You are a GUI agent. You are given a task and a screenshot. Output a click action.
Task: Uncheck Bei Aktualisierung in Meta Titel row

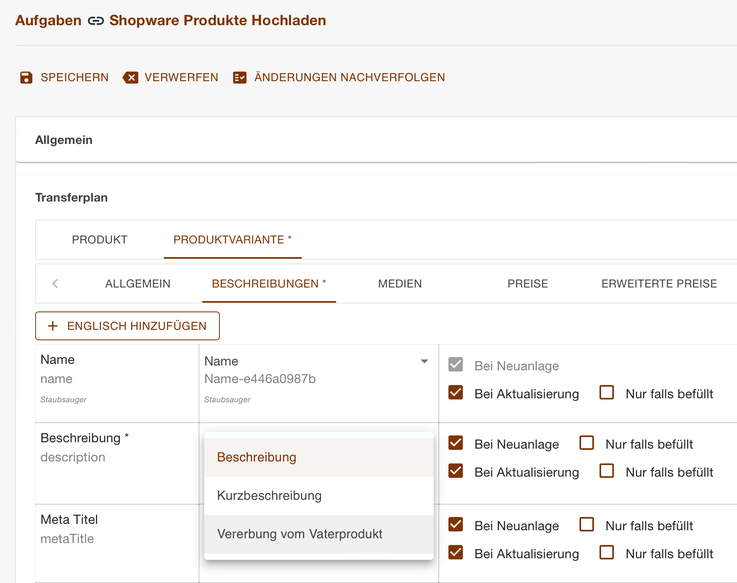[x=455, y=552]
